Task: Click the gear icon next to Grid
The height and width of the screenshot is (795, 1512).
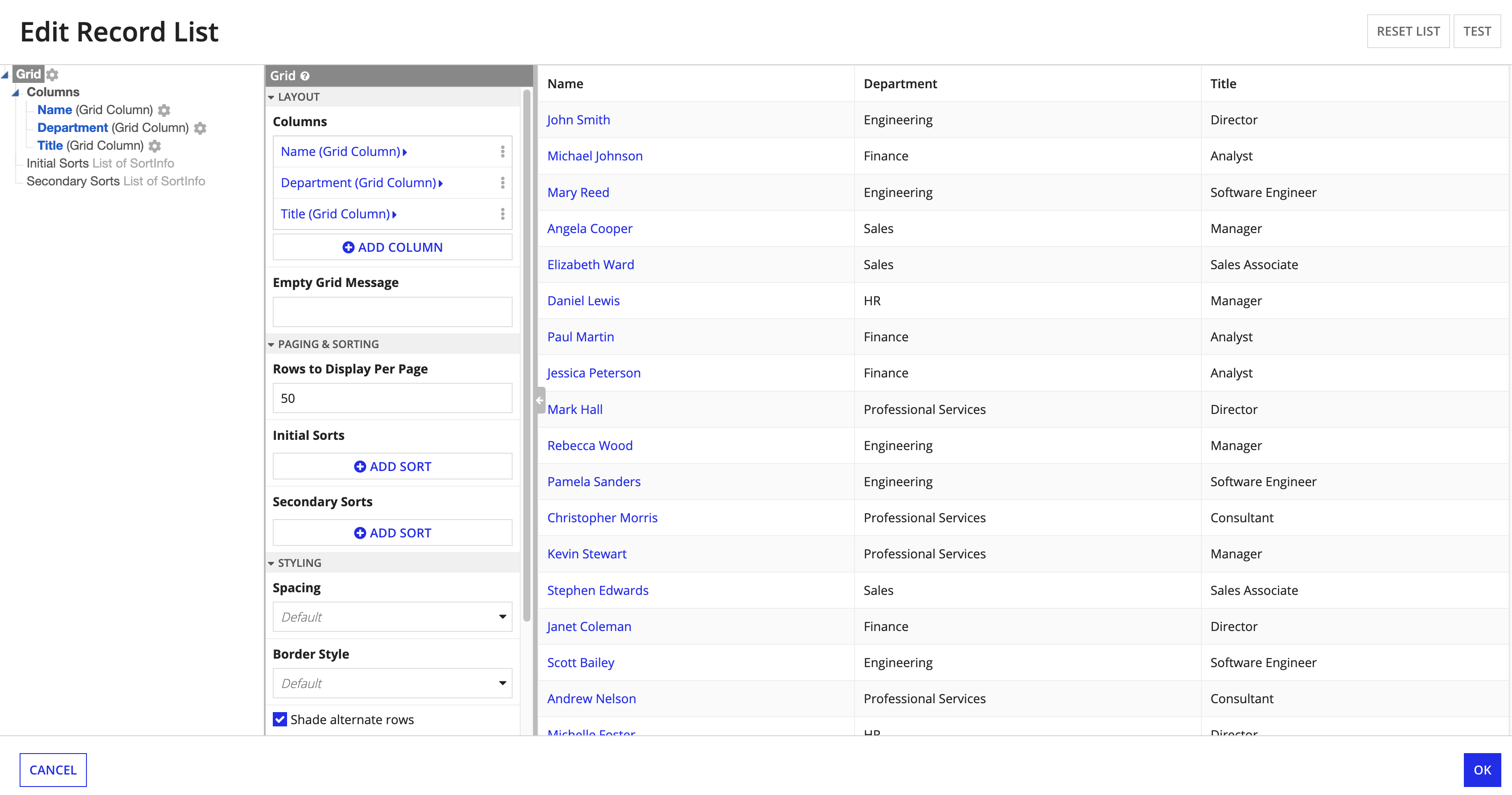Action: pyautogui.click(x=52, y=74)
